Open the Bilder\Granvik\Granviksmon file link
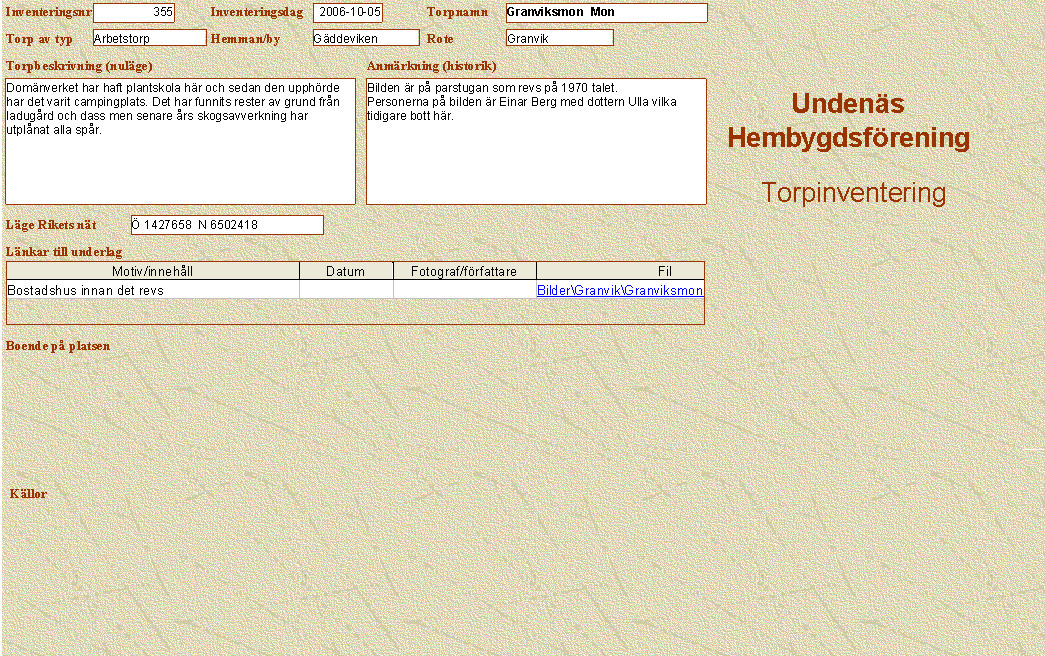The height and width of the screenshot is (656, 1045). 619,290
